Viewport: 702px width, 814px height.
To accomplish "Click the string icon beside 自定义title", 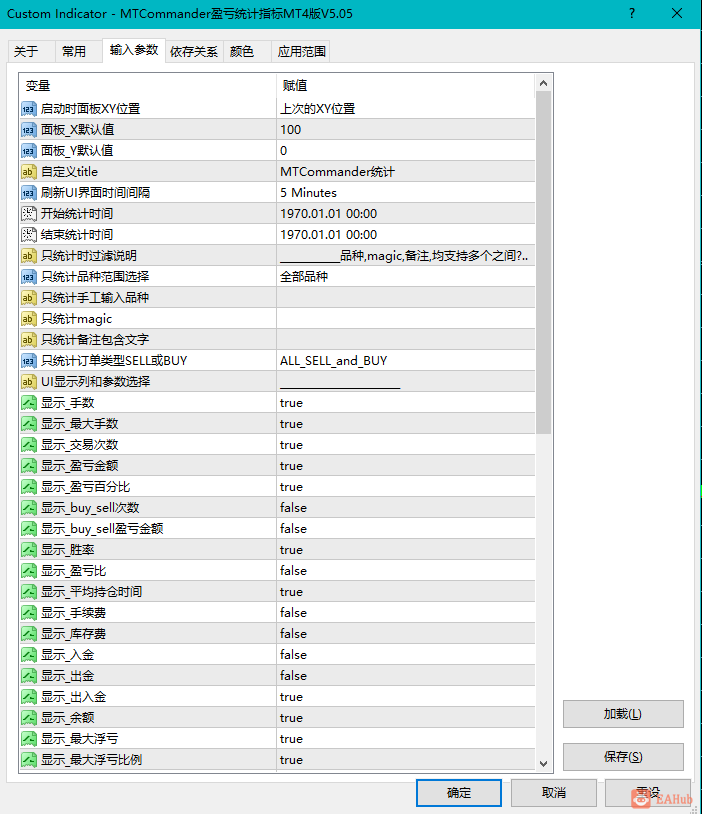I will point(29,172).
